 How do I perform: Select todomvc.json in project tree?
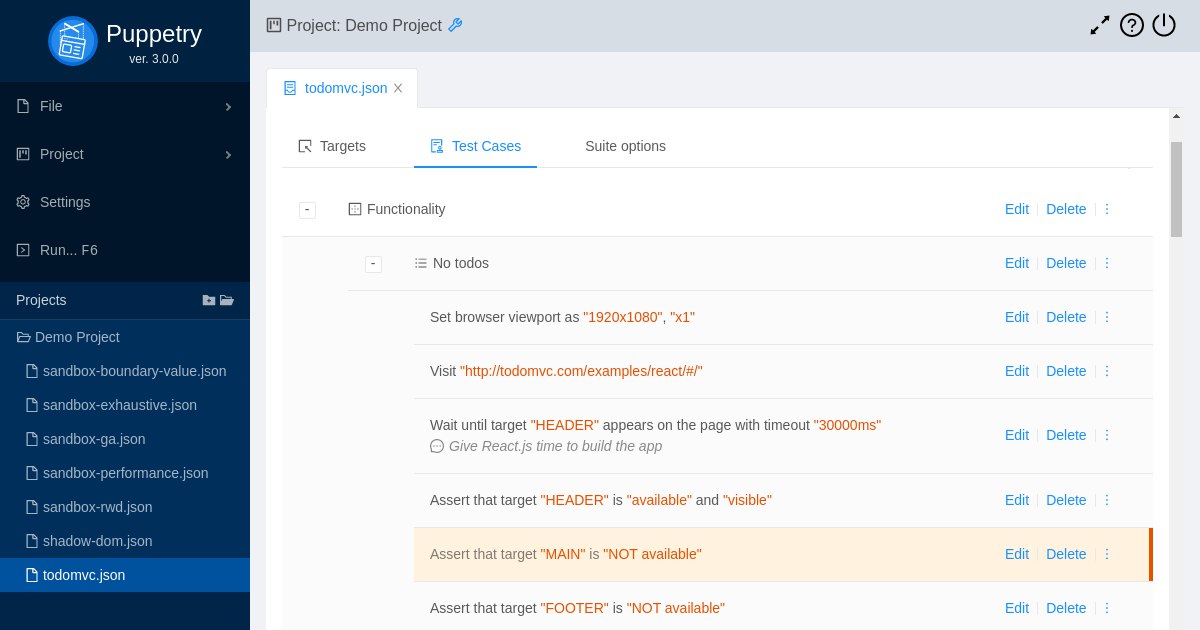coord(125,575)
